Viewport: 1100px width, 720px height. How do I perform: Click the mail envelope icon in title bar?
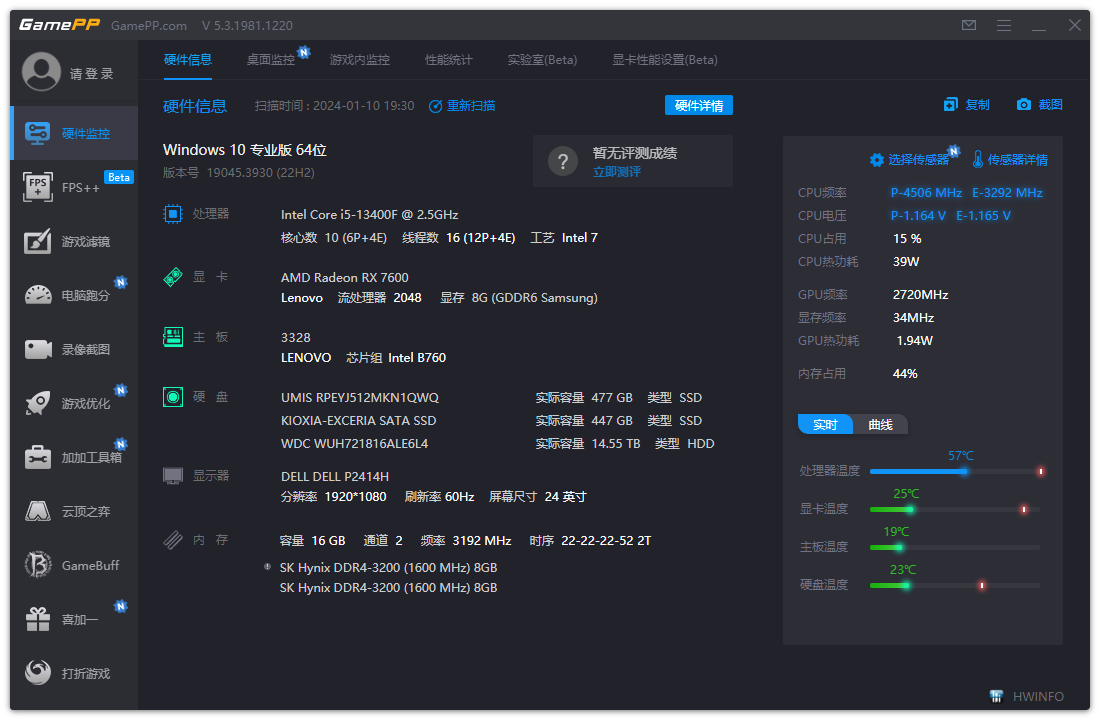click(x=969, y=25)
